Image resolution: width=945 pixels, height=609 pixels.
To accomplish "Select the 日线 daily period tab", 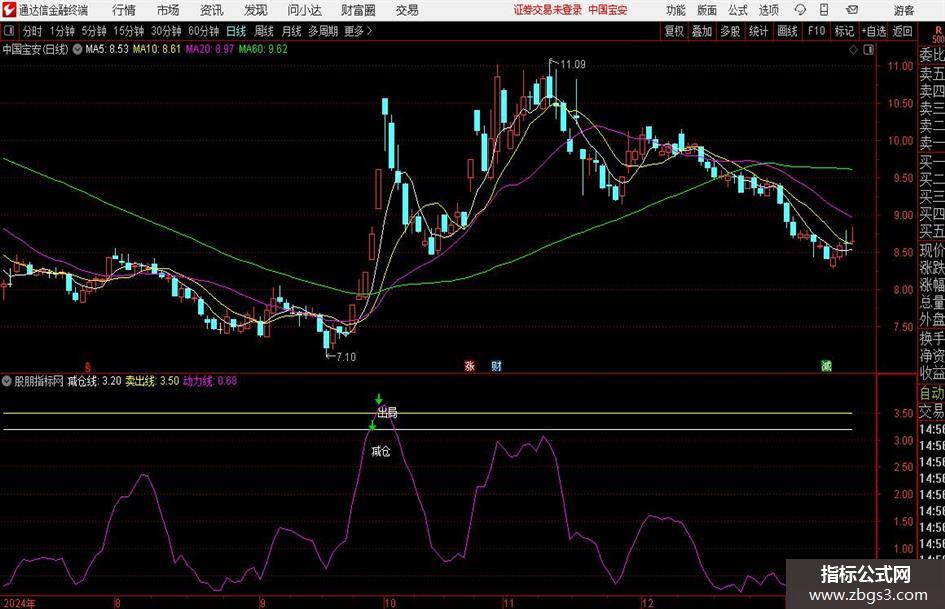I will coord(236,31).
